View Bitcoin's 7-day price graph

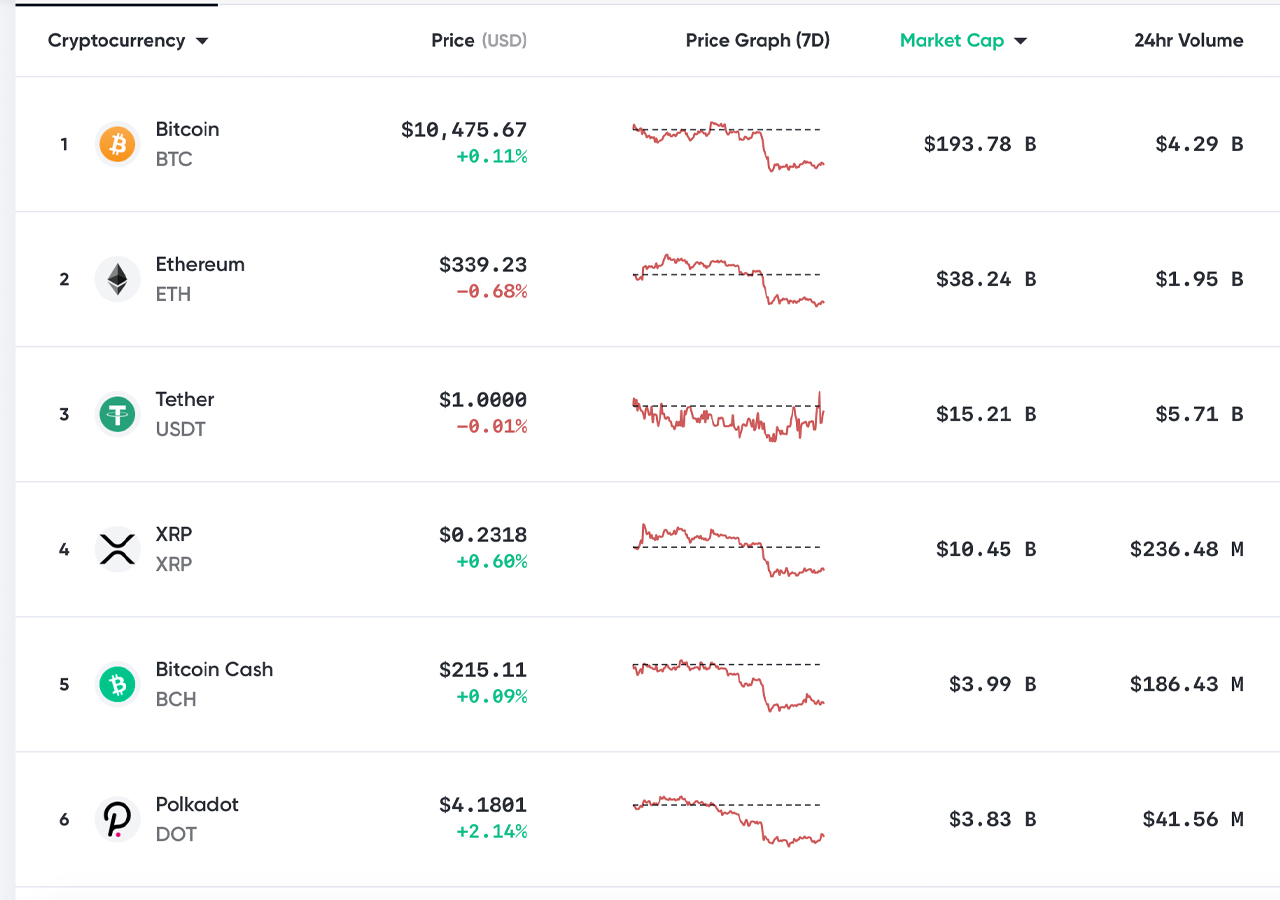point(728,146)
